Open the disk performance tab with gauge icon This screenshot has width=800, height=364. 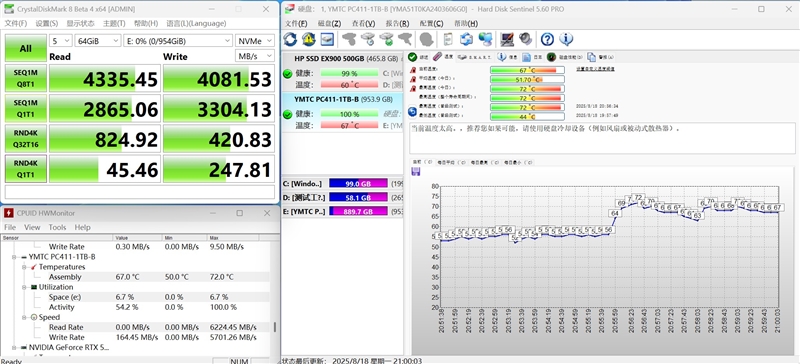(564, 57)
